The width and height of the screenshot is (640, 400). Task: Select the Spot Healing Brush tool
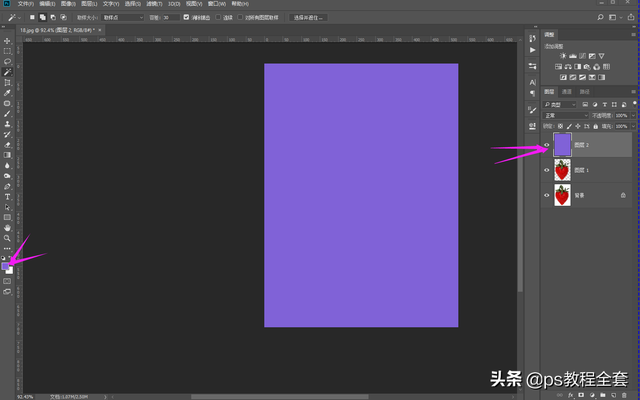tap(7, 103)
